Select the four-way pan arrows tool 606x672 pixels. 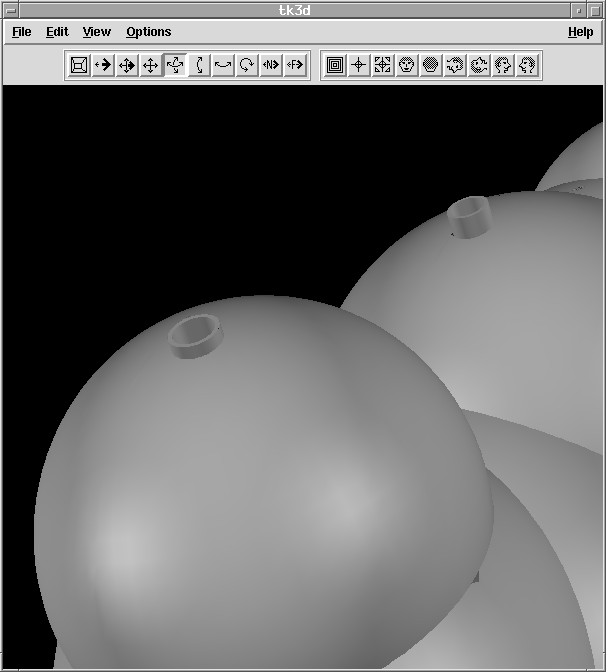(151, 65)
